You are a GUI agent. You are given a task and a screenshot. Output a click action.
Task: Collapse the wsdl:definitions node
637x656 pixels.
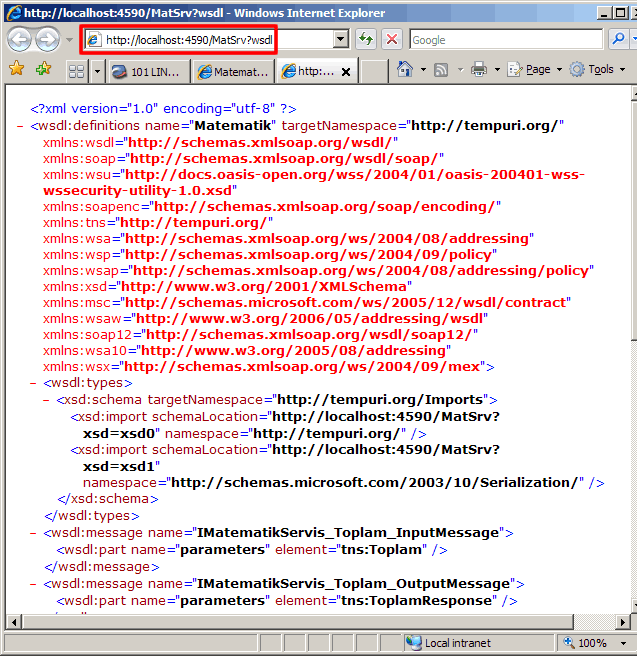tap(21, 126)
